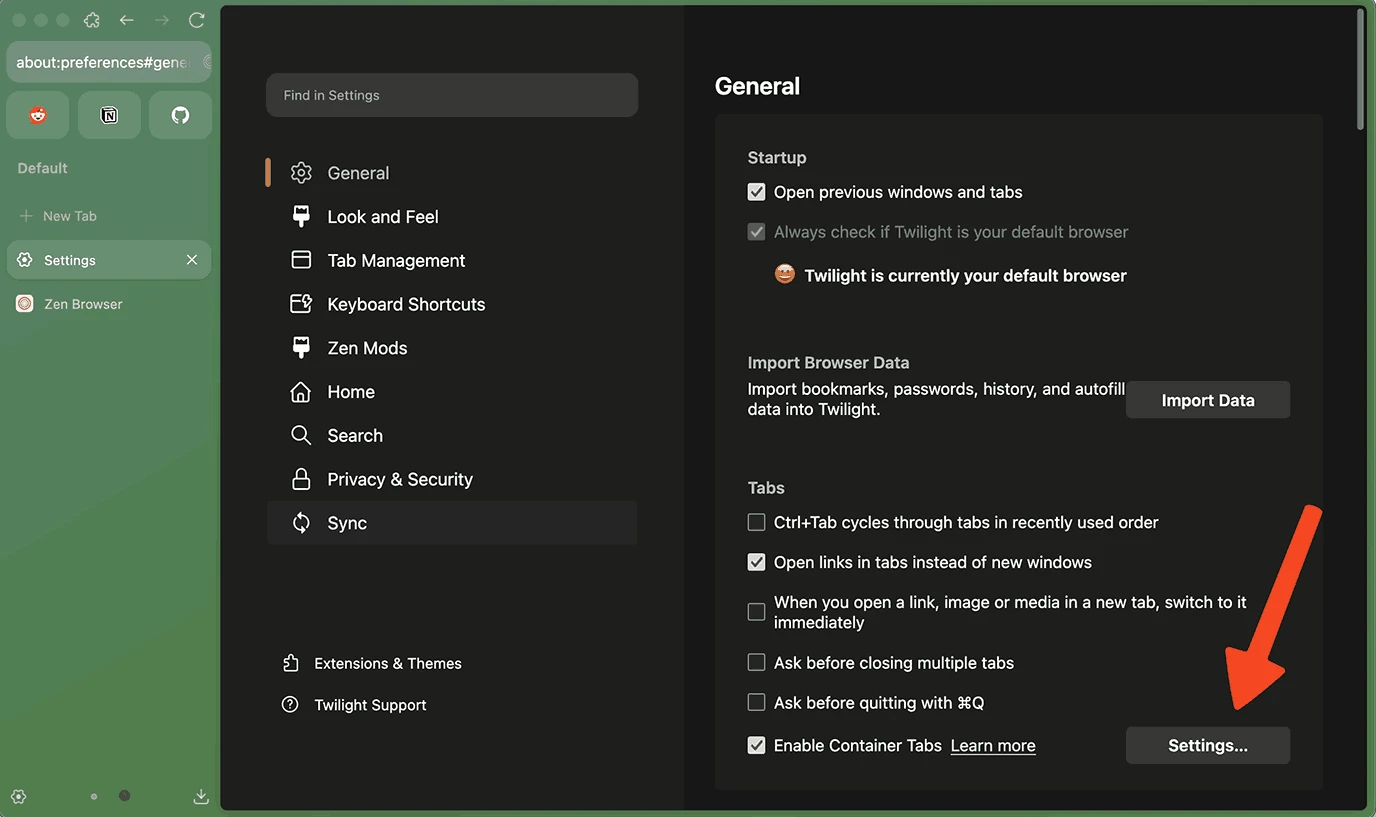Go to Privacy & Security settings
The width and height of the screenshot is (1376, 817).
[x=452, y=479]
